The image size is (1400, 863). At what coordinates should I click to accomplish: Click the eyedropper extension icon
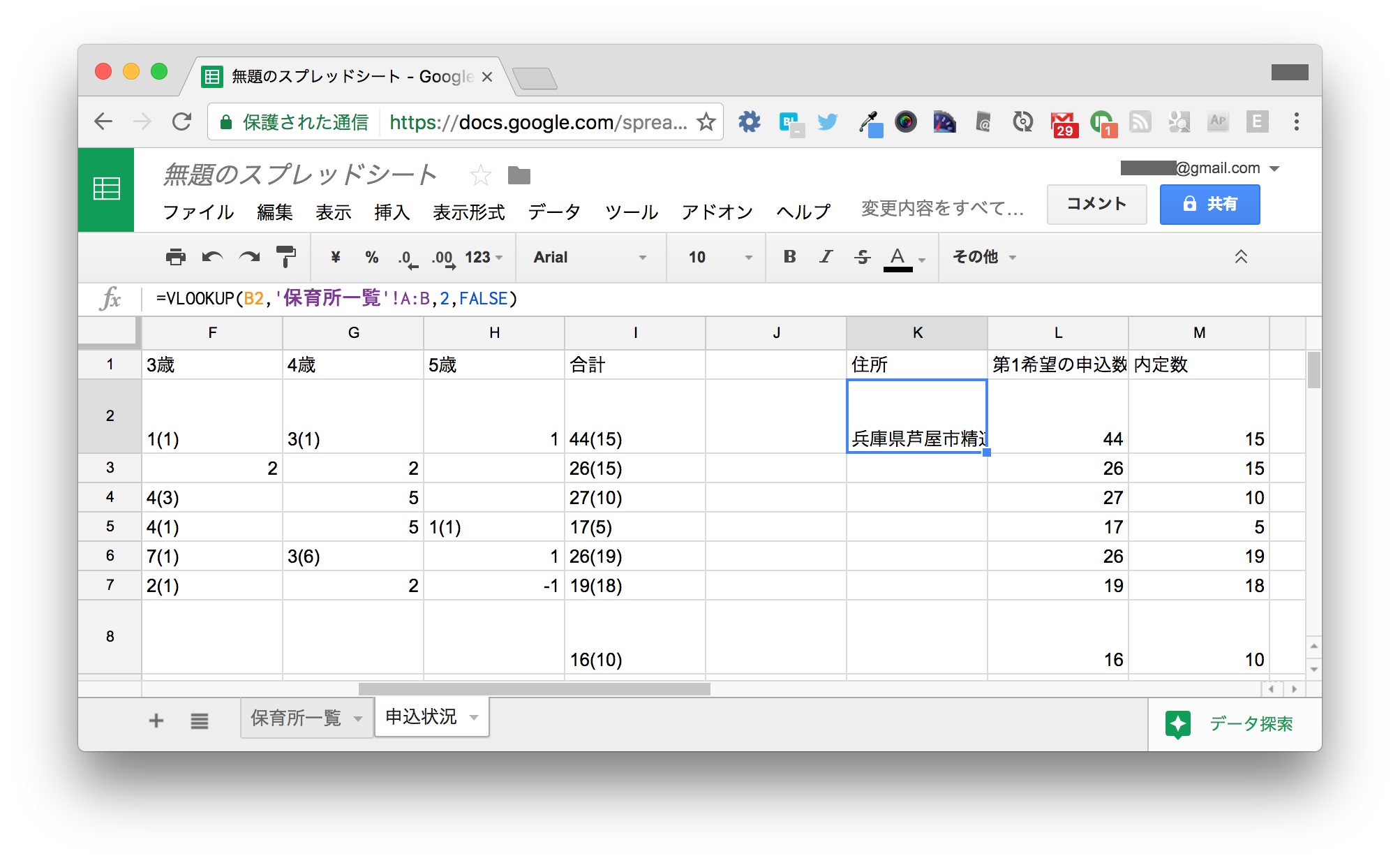(x=870, y=124)
